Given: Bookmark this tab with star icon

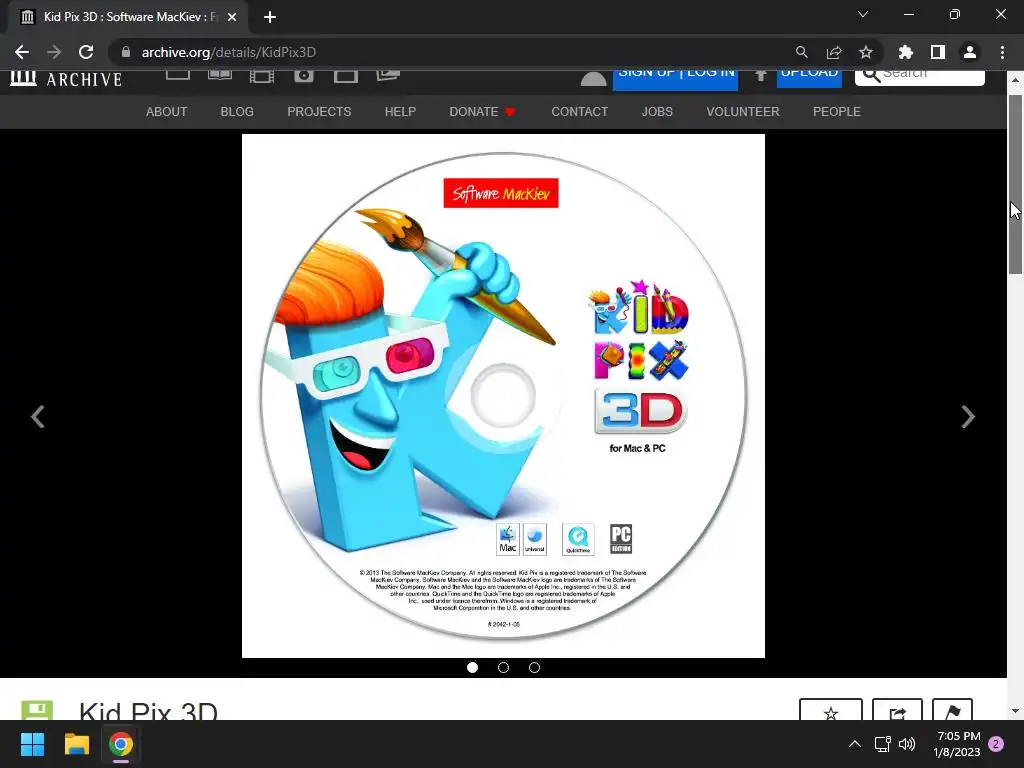Looking at the screenshot, I should click(x=866, y=52).
